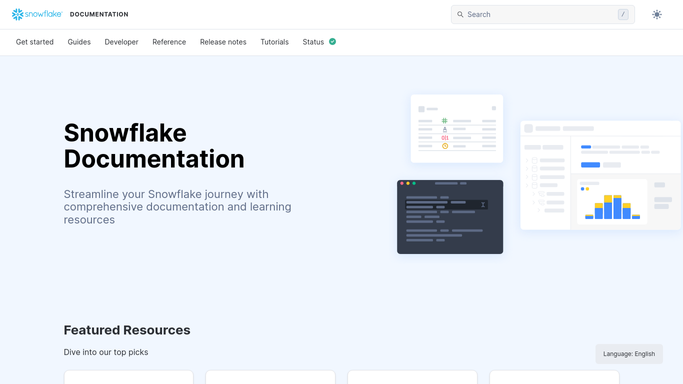Open the Status page link
Viewport: 683px width, 384px height.
[x=313, y=42]
